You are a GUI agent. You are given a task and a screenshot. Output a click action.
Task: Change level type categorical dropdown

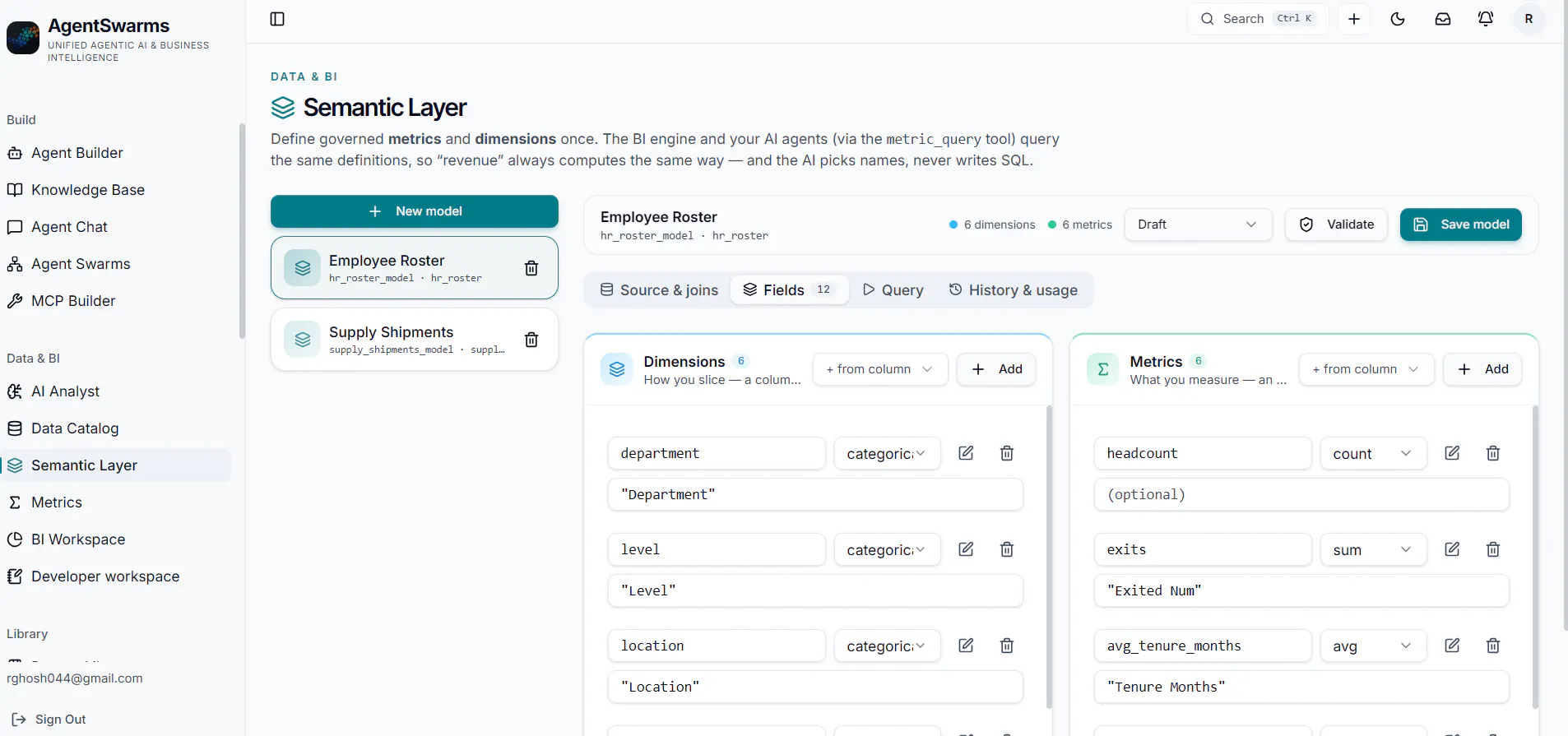887,549
